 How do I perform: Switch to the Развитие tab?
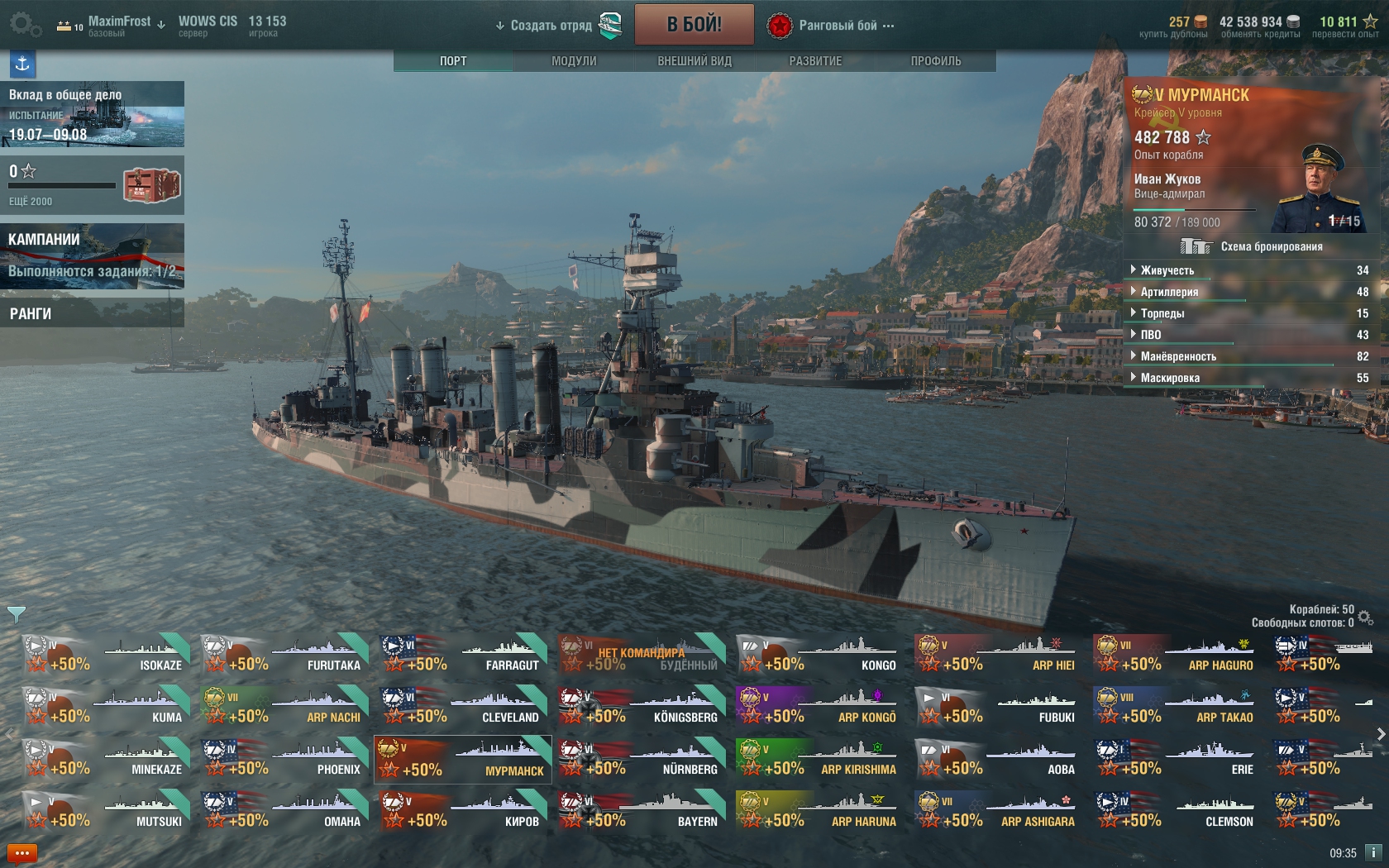point(815,61)
